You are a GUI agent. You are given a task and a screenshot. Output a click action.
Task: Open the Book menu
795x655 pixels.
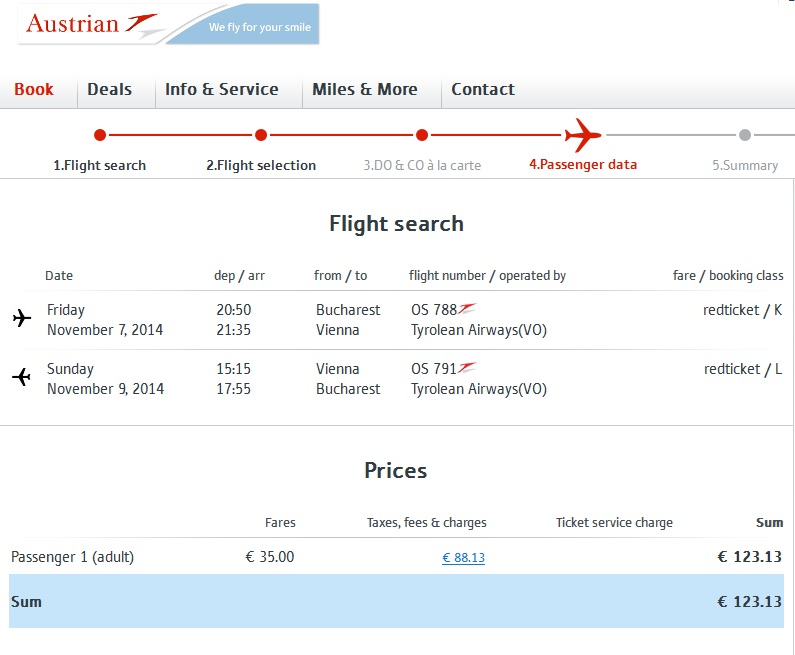pyautogui.click(x=34, y=90)
